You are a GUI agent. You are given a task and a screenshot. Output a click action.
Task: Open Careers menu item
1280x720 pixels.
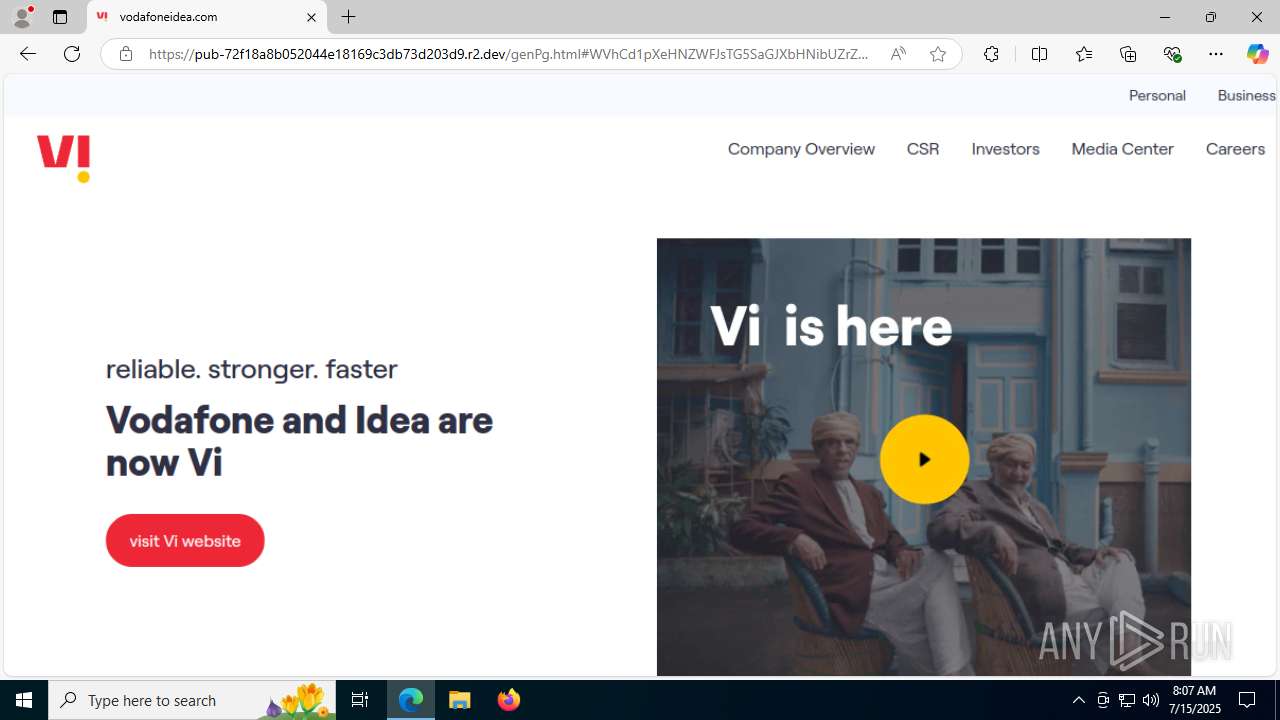point(1235,149)
